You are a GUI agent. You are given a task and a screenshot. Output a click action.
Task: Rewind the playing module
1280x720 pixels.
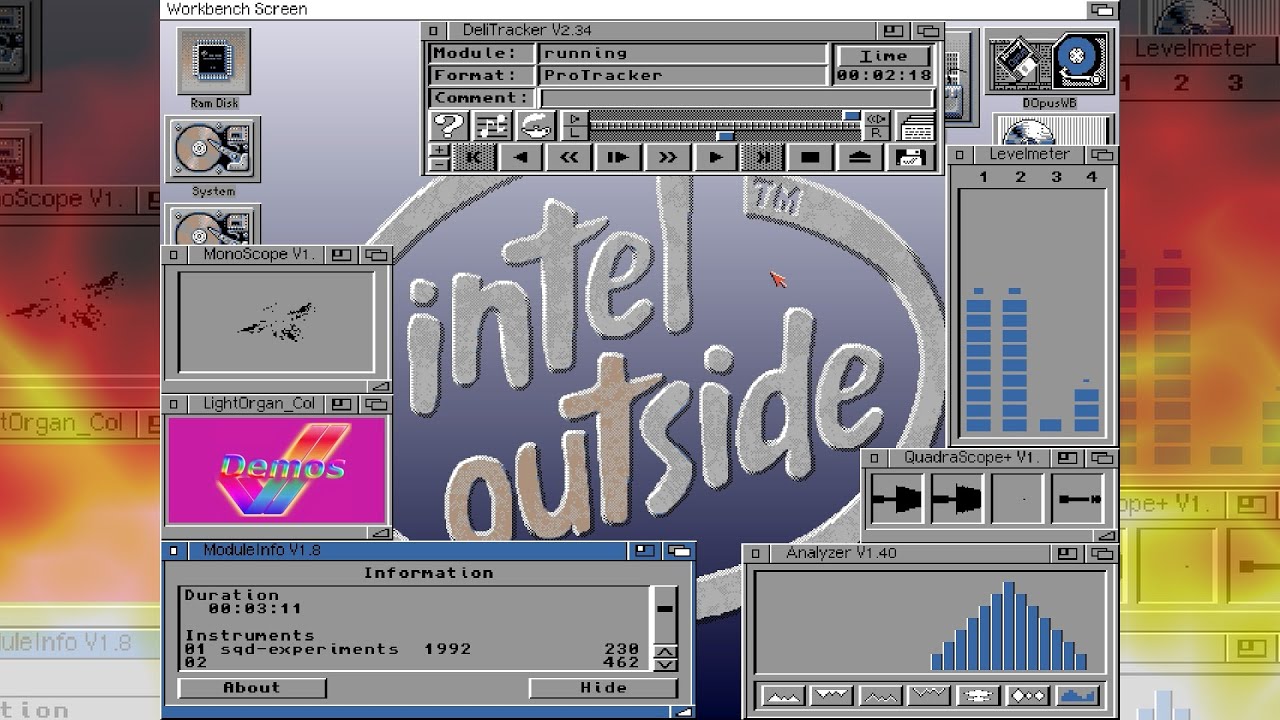(569, 157)
